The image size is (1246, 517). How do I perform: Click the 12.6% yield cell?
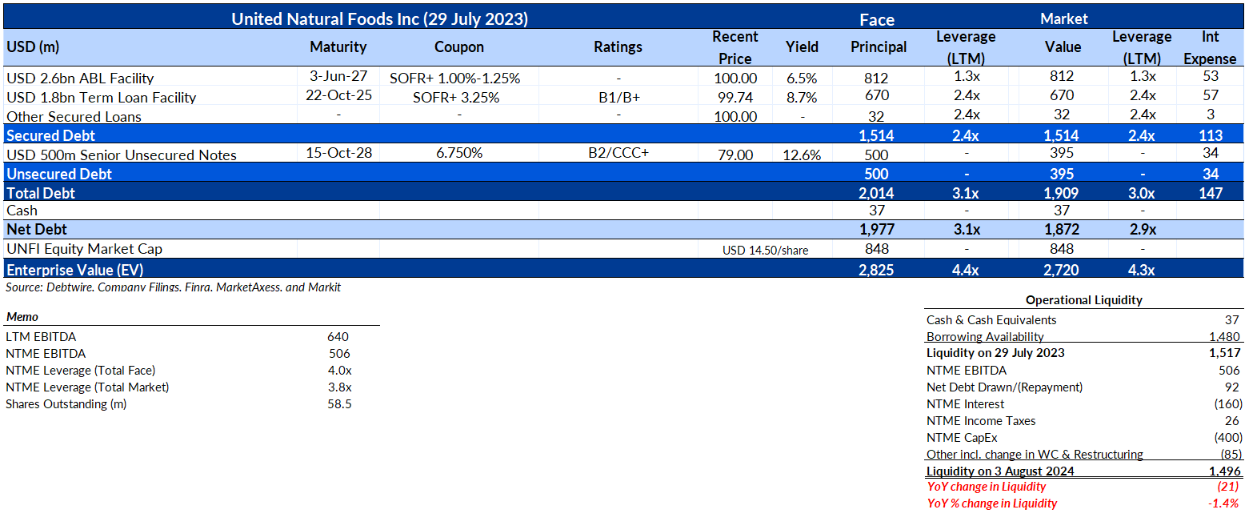[802, 154]
